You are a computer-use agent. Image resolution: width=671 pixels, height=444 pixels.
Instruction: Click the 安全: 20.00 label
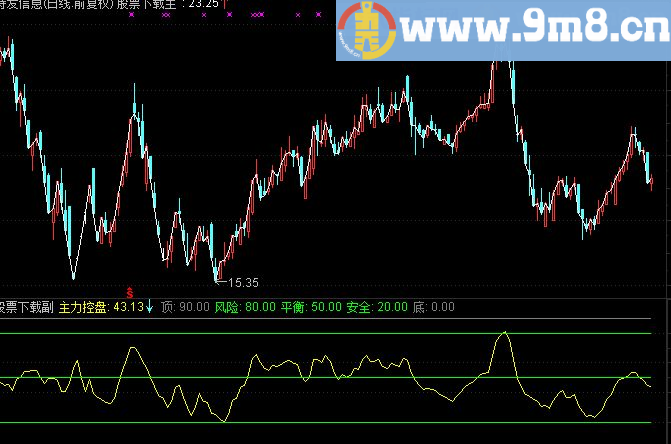click(377, 307)
